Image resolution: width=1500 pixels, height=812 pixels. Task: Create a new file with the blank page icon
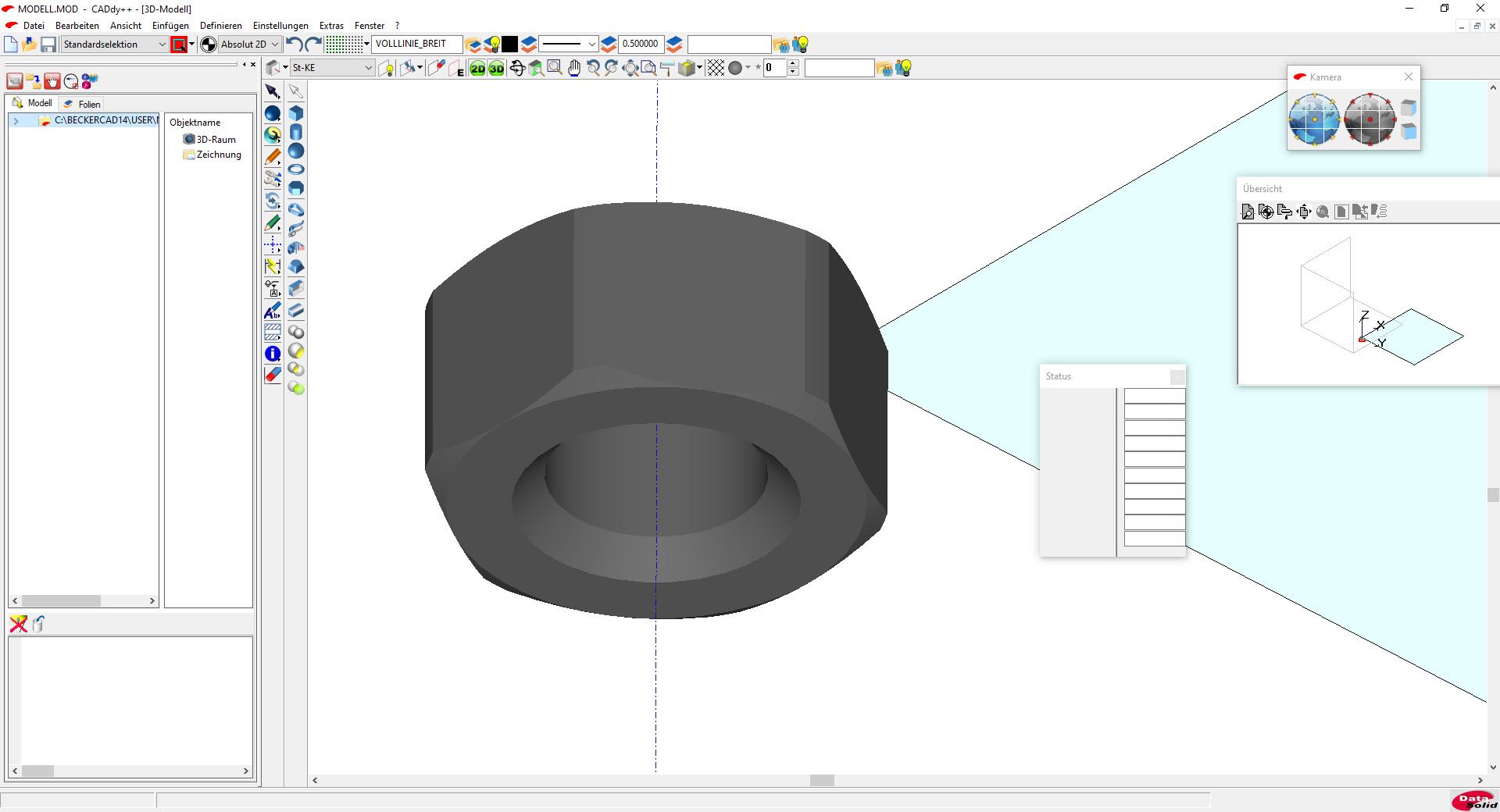click(x=11, y=45)
